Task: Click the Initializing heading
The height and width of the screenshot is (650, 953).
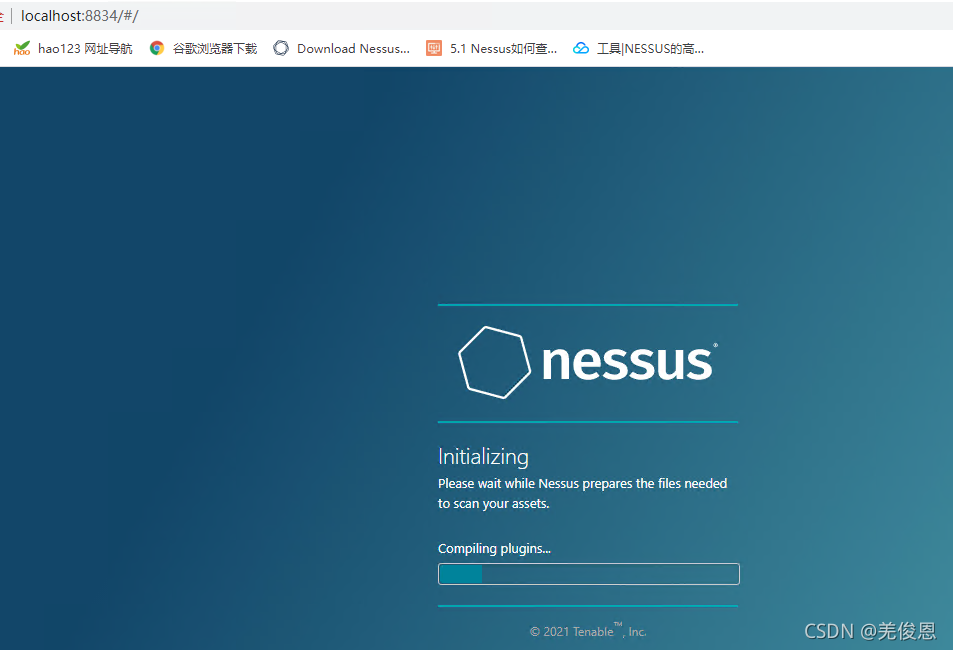Action: coord(483,457)
